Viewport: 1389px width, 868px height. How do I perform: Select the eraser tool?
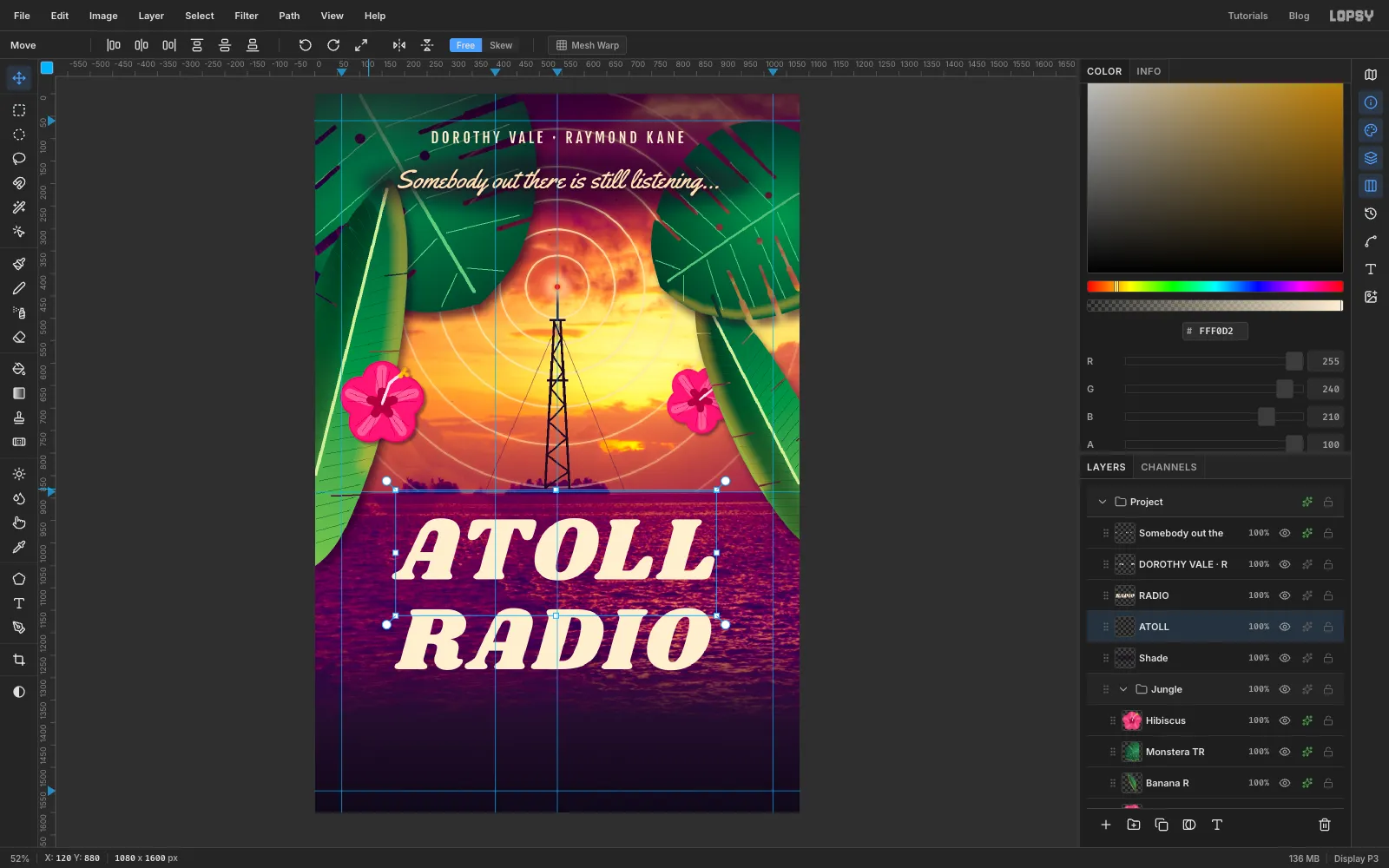[19, 337]
